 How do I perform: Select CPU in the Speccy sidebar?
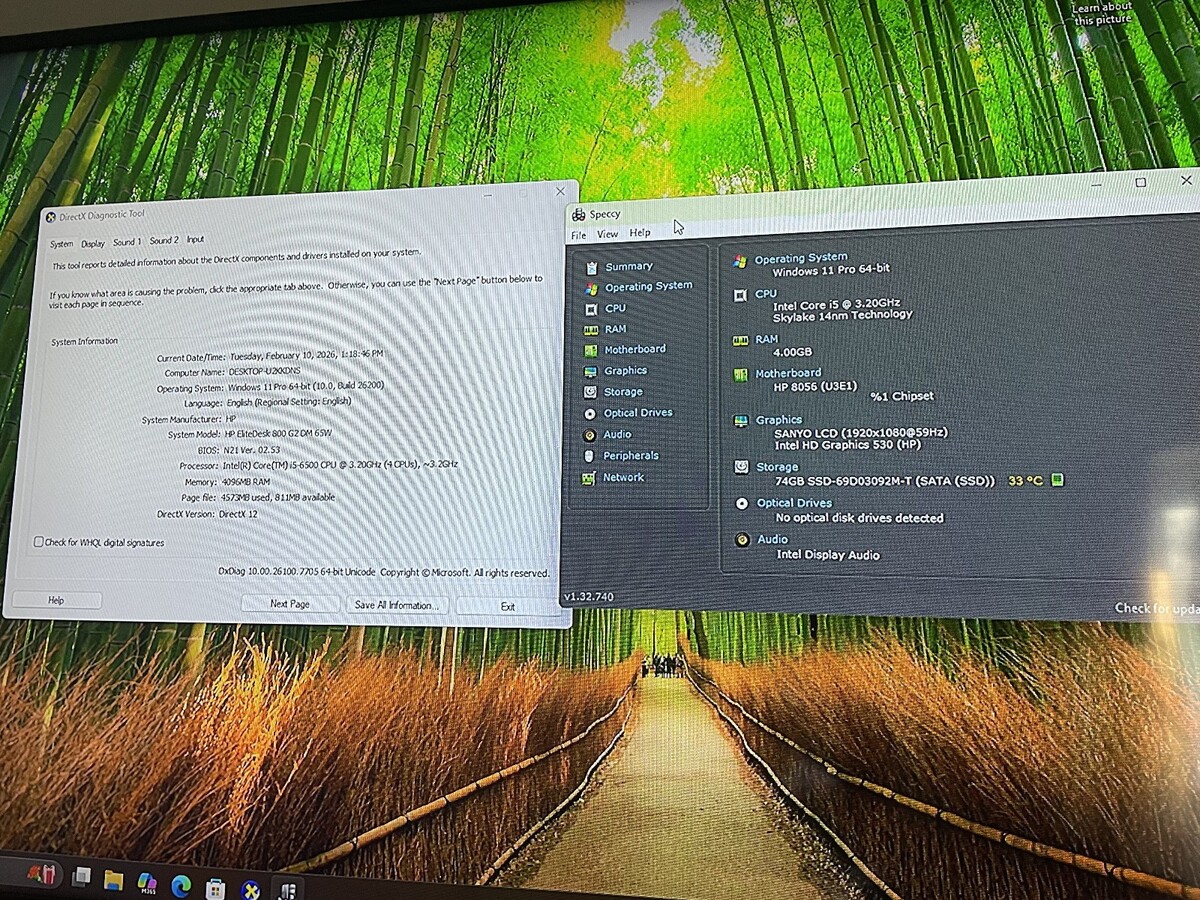tap(615, 308)
